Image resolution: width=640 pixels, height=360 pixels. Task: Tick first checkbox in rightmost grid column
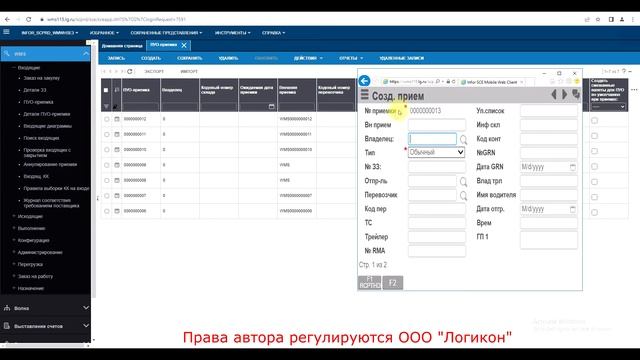click(x=594, y=120)
